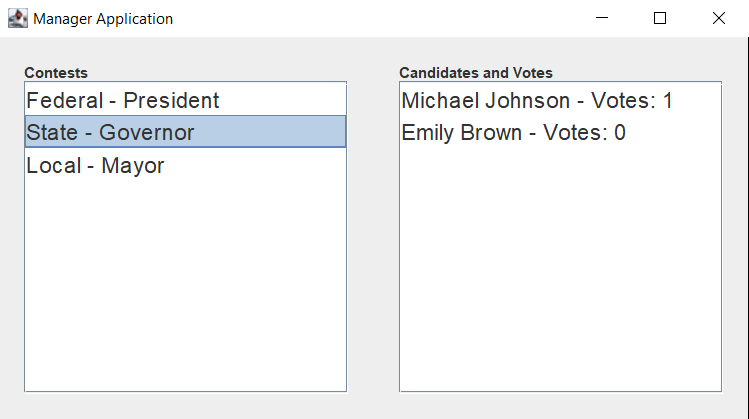Click the 'Votes: 1' count text
The height and width of the screenshot is (419, 749).
click(x=631, y=100)
